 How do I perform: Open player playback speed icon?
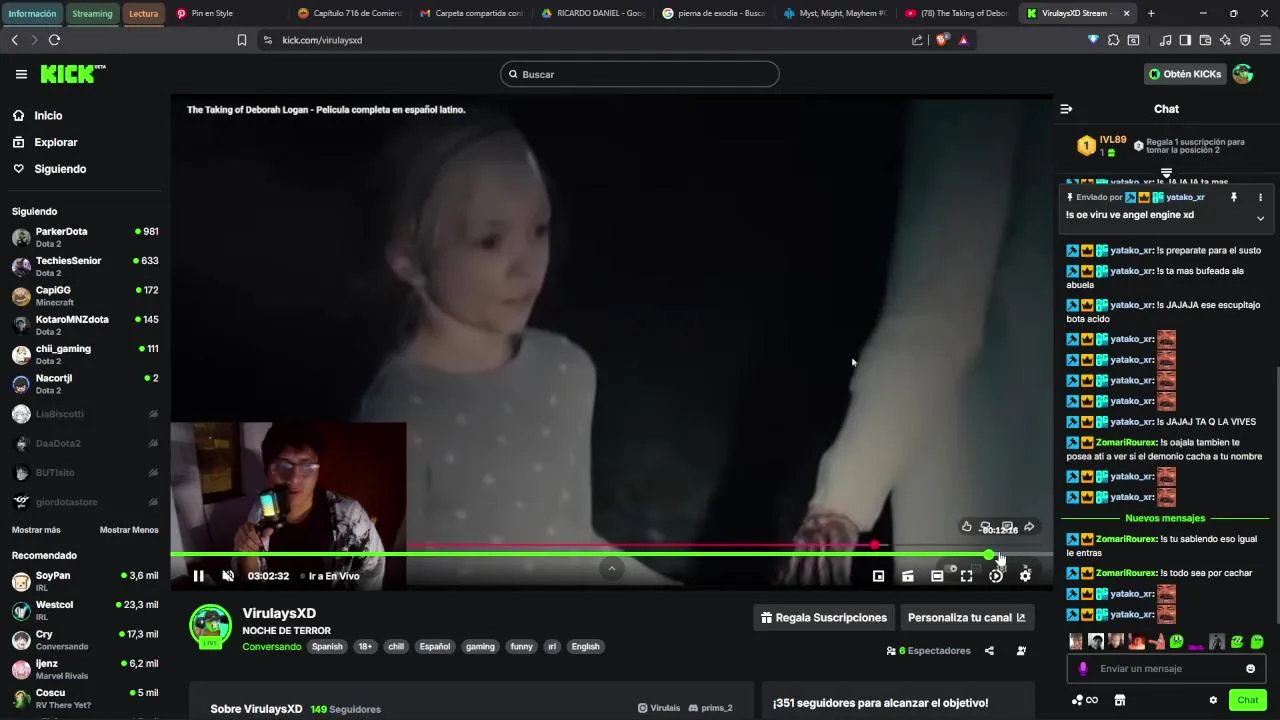(996, 576)
